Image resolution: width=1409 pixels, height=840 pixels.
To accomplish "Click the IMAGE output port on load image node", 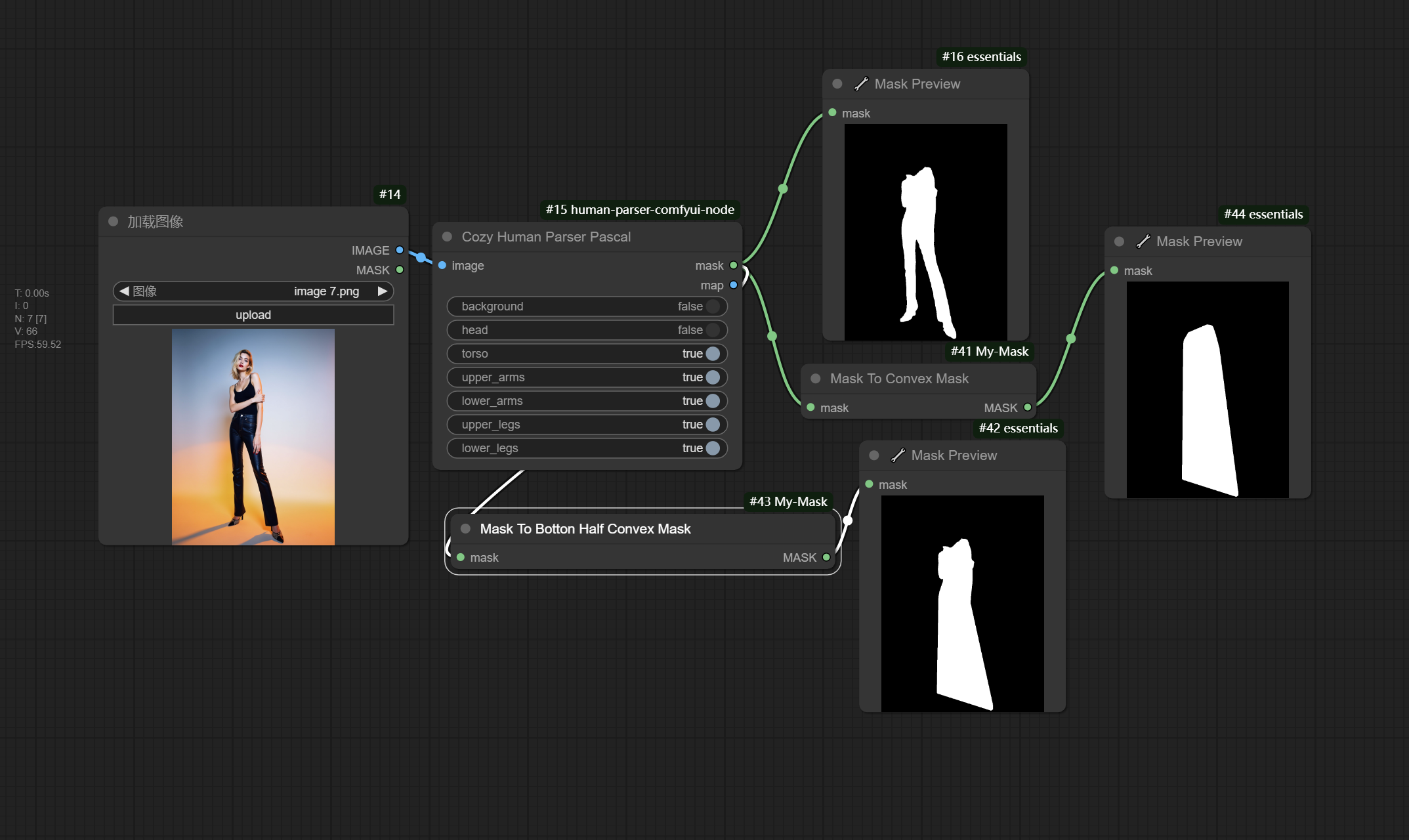I will 399,250.
